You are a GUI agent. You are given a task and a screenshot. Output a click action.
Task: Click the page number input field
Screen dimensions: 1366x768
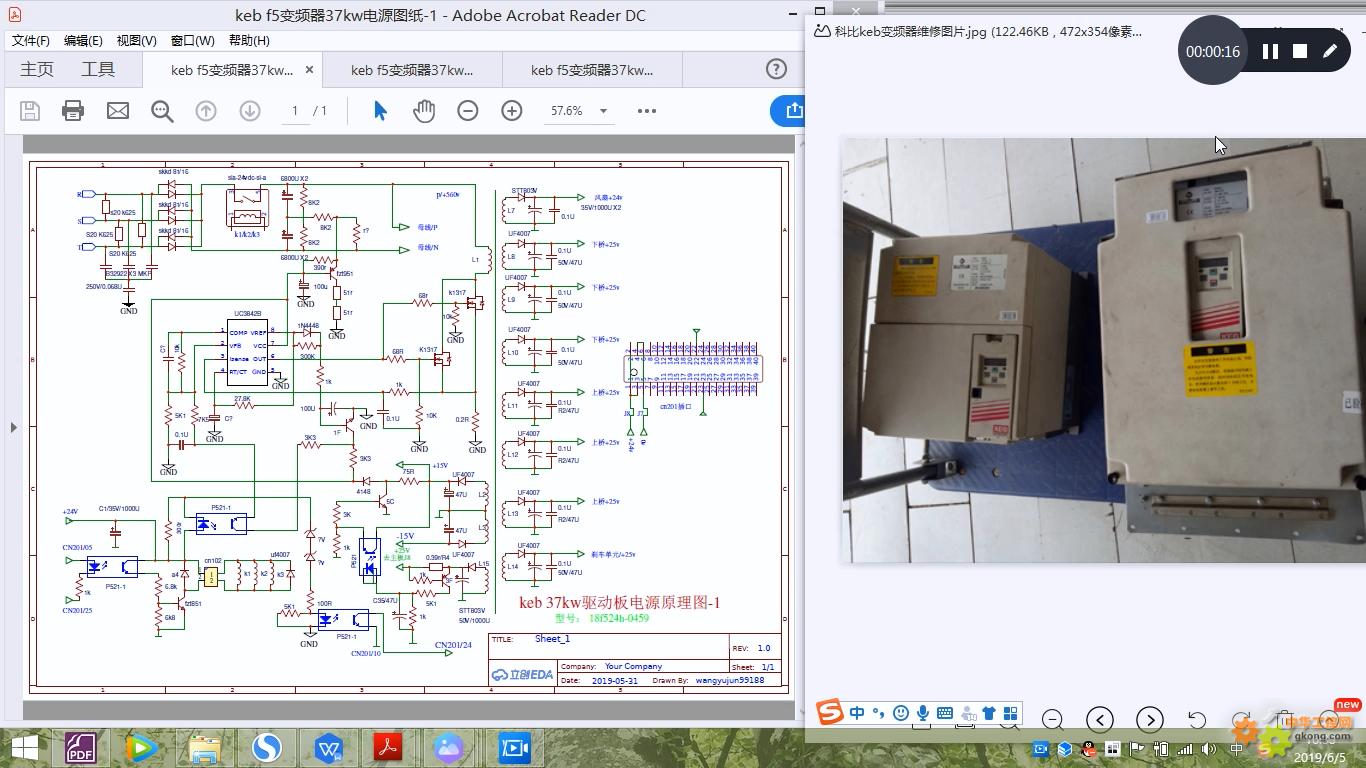[x=295, y=111]
